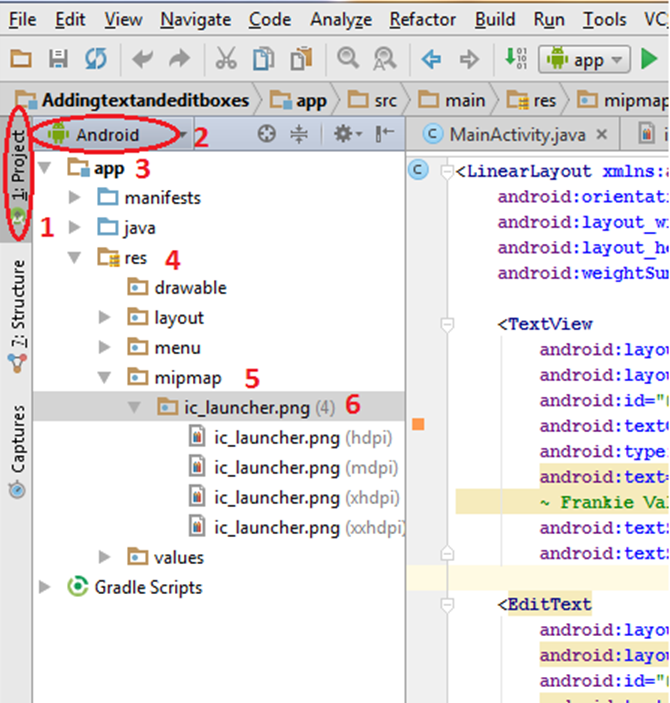Click the orange gutter color marker
The width and height of the screenshot is (670, 703).
[x=418, y=424]
